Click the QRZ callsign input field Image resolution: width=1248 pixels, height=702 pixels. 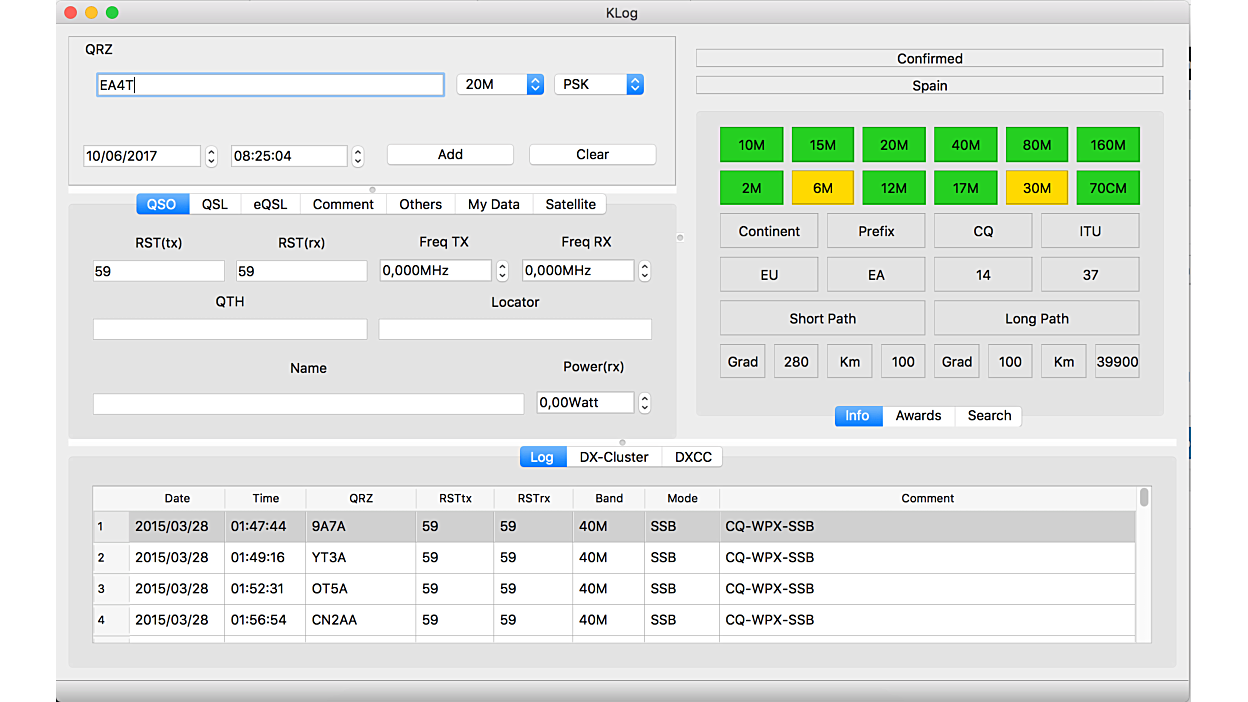270,85
